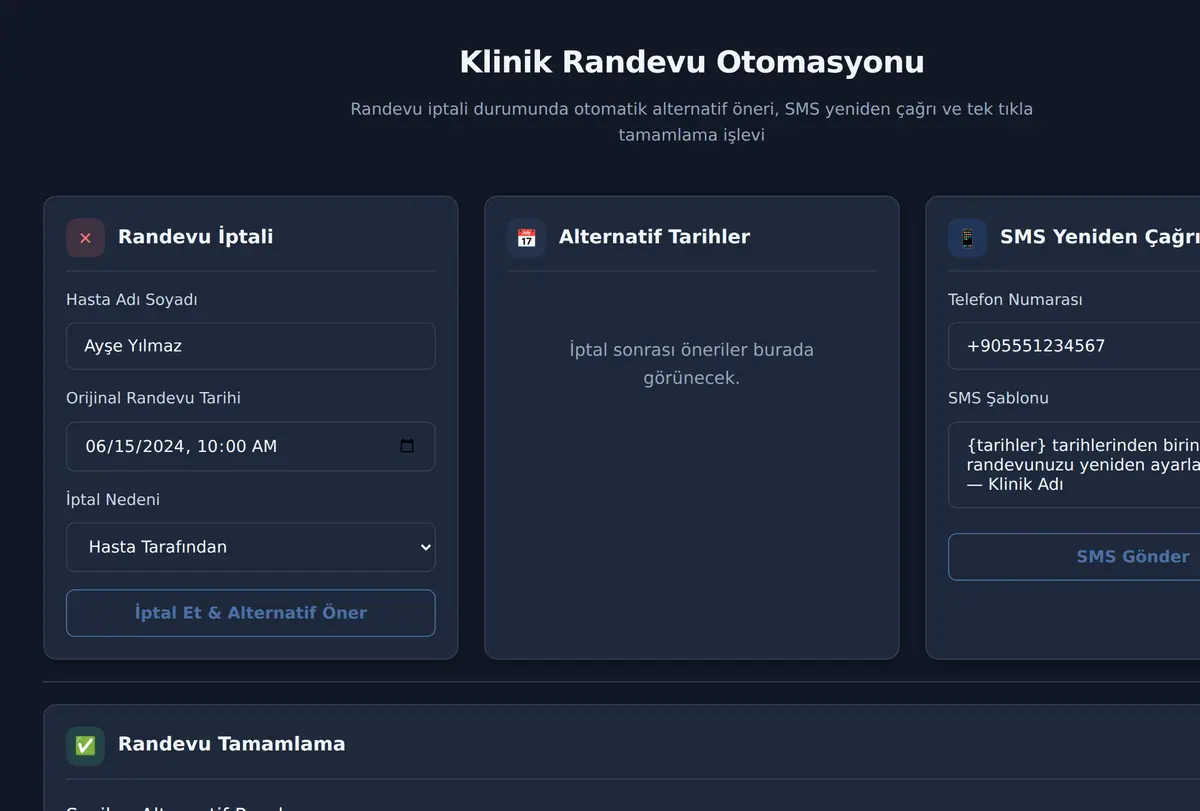Click İptal Et & Alternatif Öner button

251,613
